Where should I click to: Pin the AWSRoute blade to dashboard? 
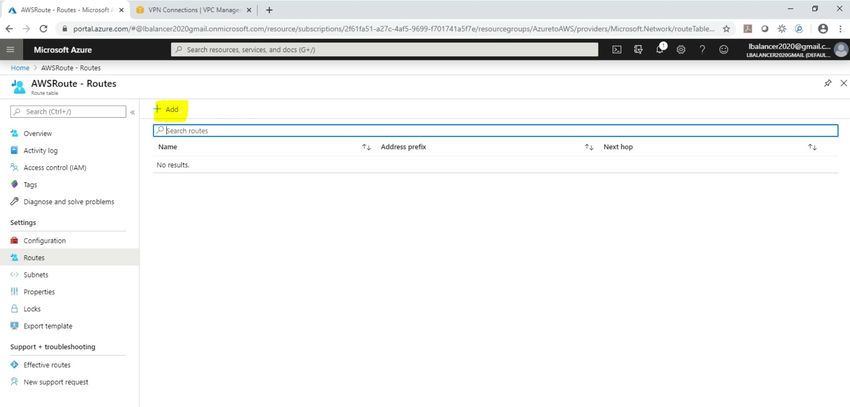click(x=827, y=83)
